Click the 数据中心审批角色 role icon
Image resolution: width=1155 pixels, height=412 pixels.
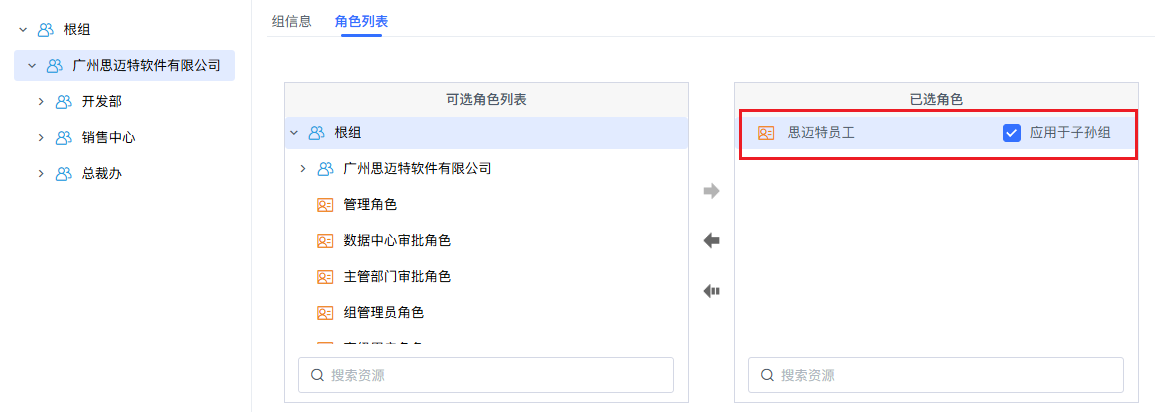325,241
